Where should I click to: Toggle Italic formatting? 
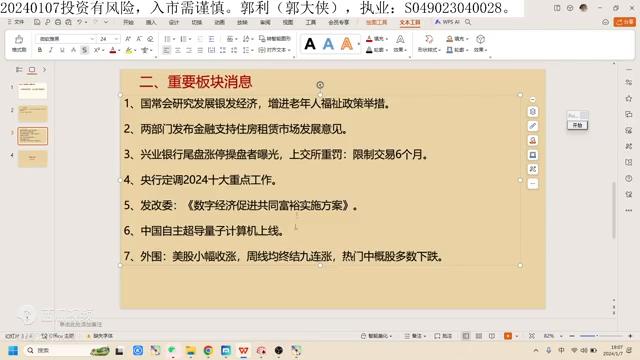tap(51, 50)
